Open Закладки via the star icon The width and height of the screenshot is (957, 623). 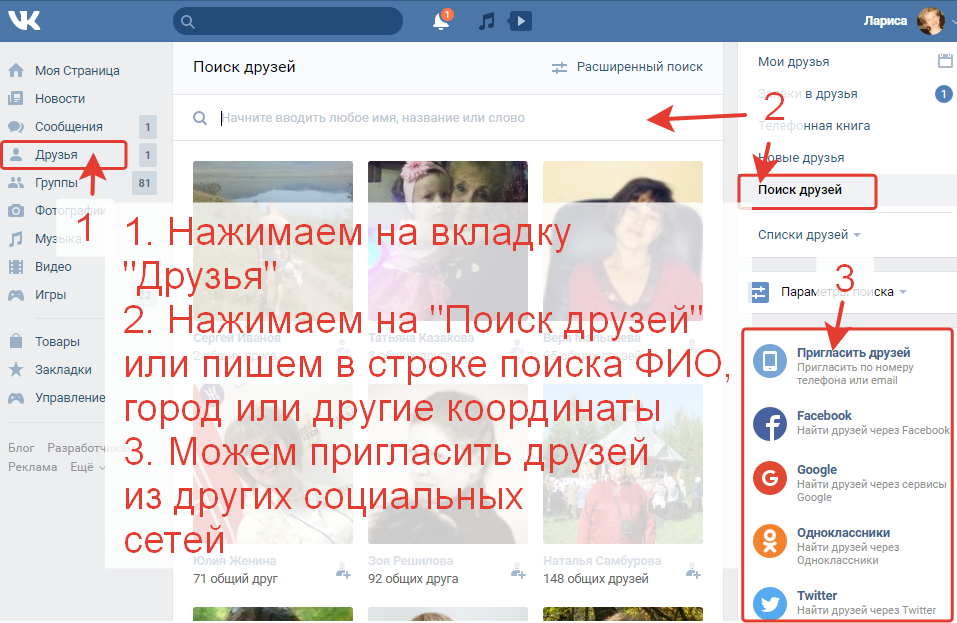16,369
